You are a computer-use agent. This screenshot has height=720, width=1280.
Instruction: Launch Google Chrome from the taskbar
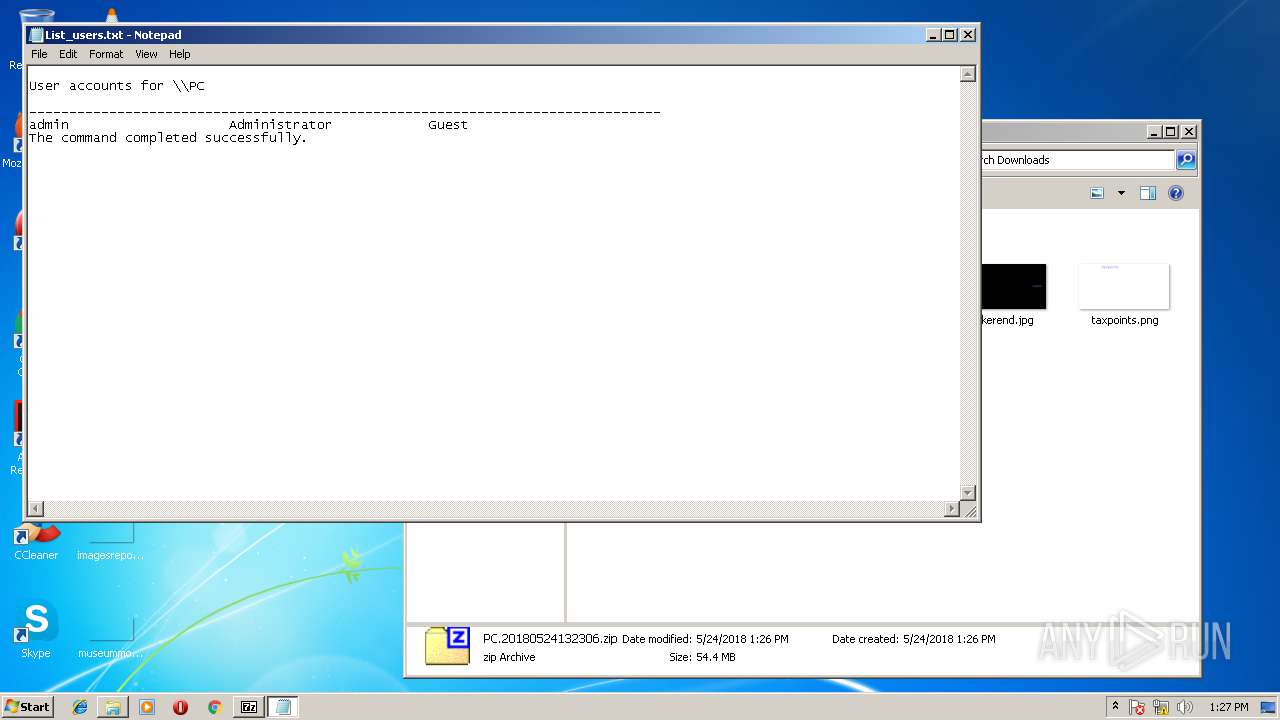[x=214, y=707]
